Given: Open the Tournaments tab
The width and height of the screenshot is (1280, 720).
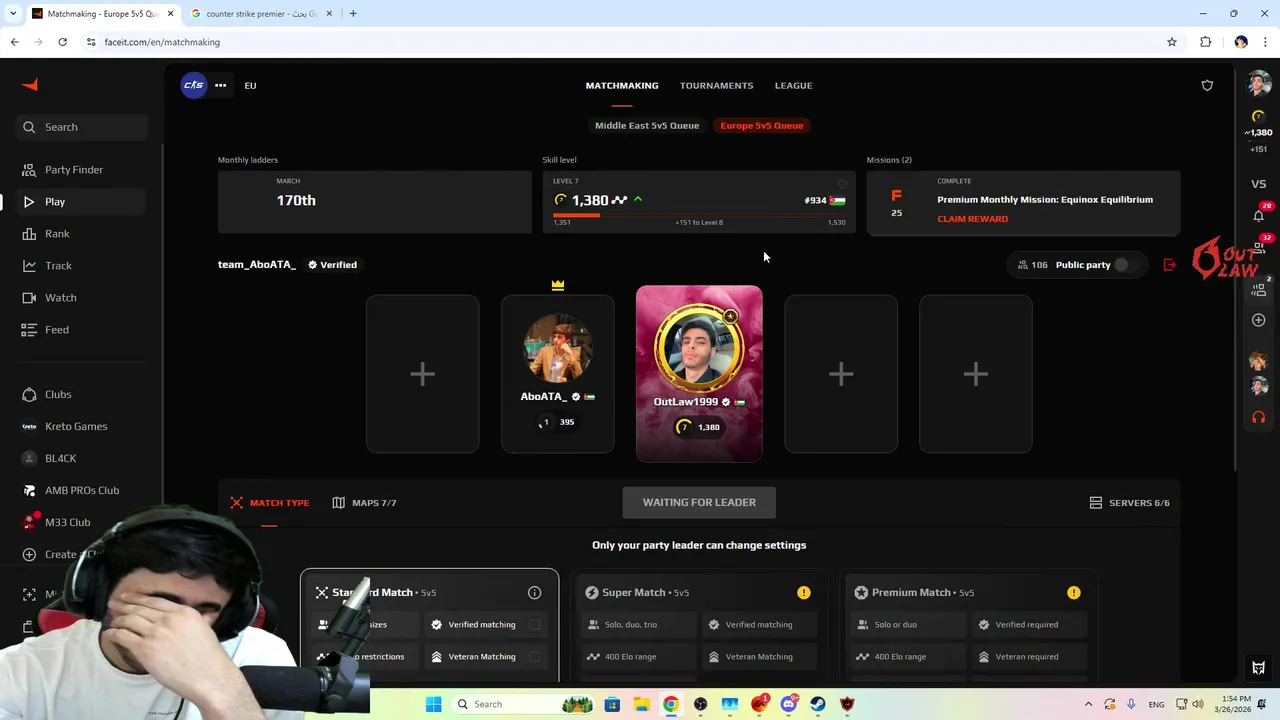Looking at the screenshot, I should [x=716, y=85].
